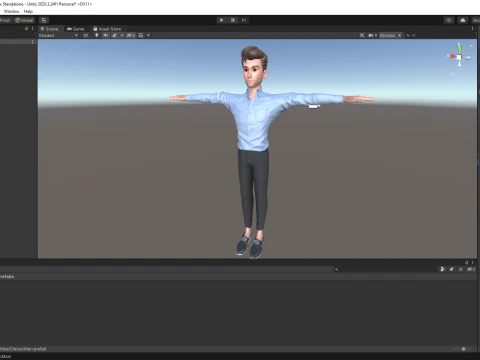This screenshot has width=480, height=360.
Task: Open the Gizmos dropdown
Action: tap(390, 35)
